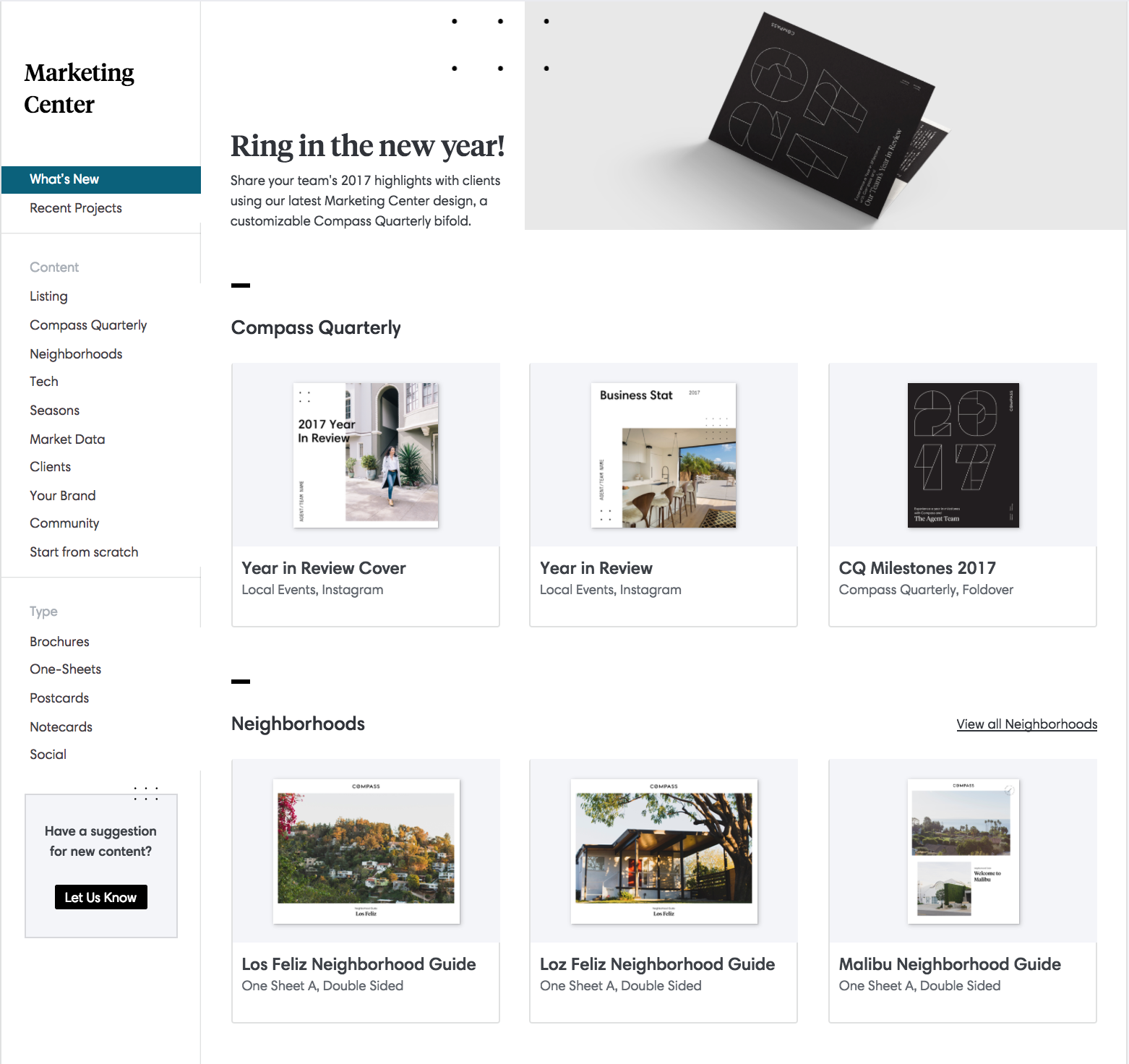This screenshot has height=1064, width=1129.
Task: Select the CQ Milestones 2017 black cover thumbnail
Action: [963, 455]
